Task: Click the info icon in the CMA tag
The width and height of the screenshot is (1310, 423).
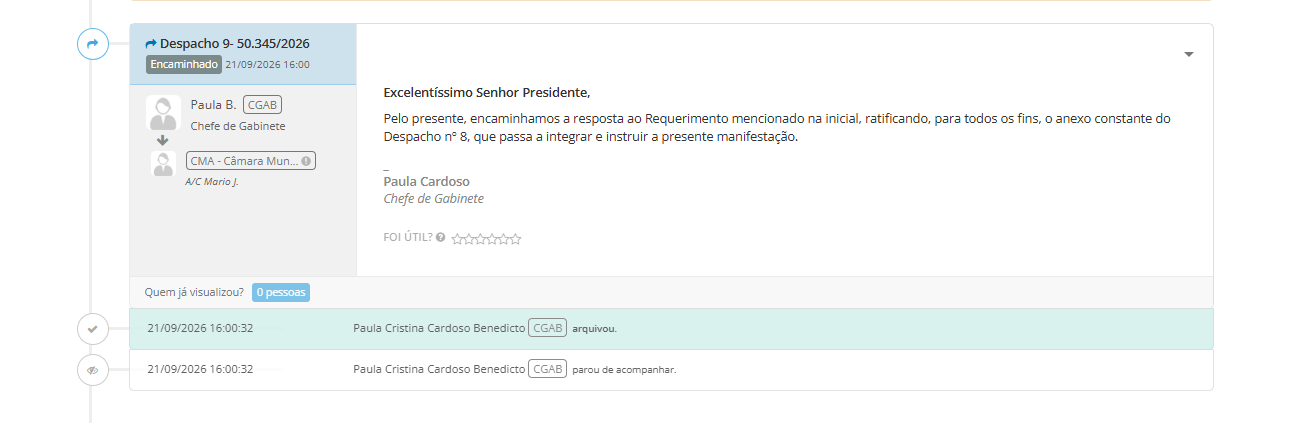Action: [x=306, y=160]
